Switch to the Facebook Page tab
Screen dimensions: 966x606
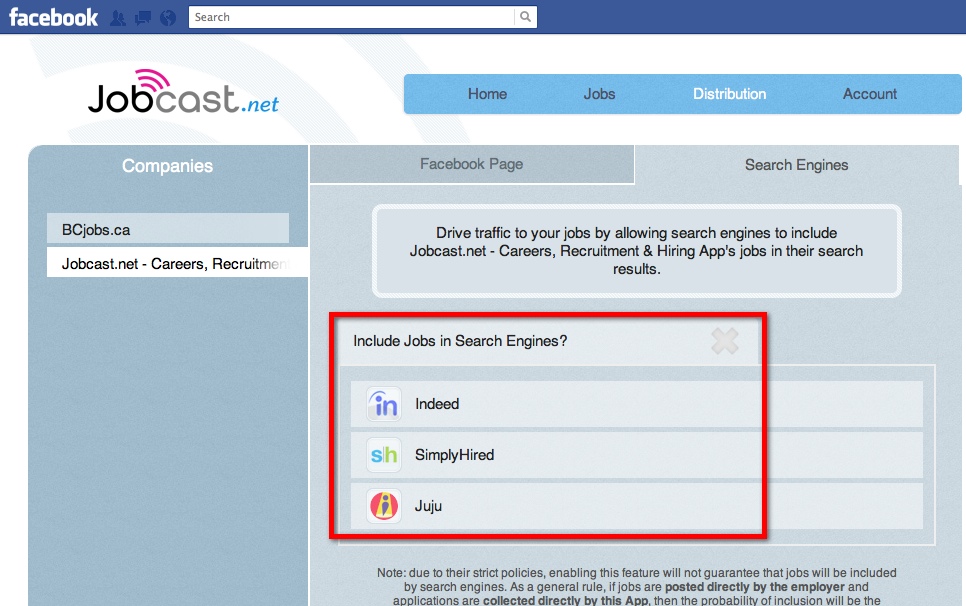pos(472,164)
